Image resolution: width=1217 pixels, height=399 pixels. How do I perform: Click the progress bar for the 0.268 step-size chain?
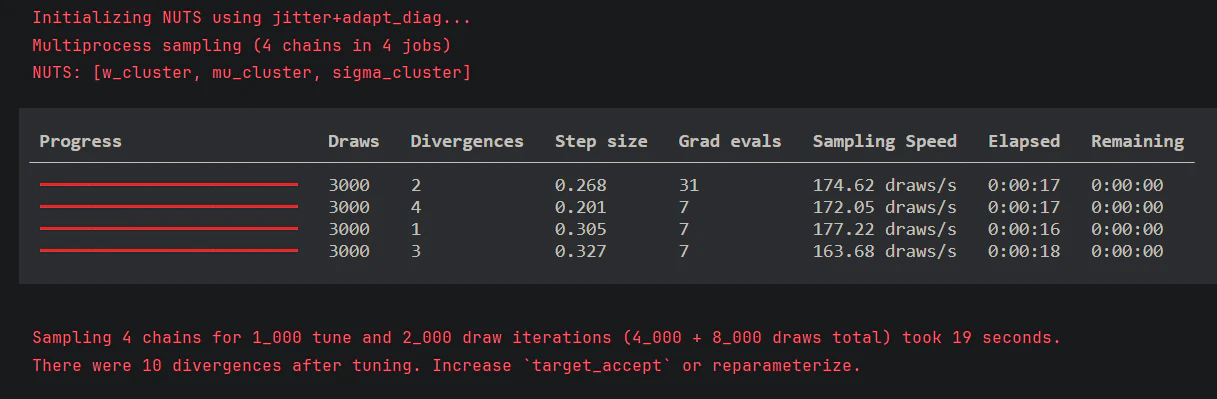tap(169, 185)
